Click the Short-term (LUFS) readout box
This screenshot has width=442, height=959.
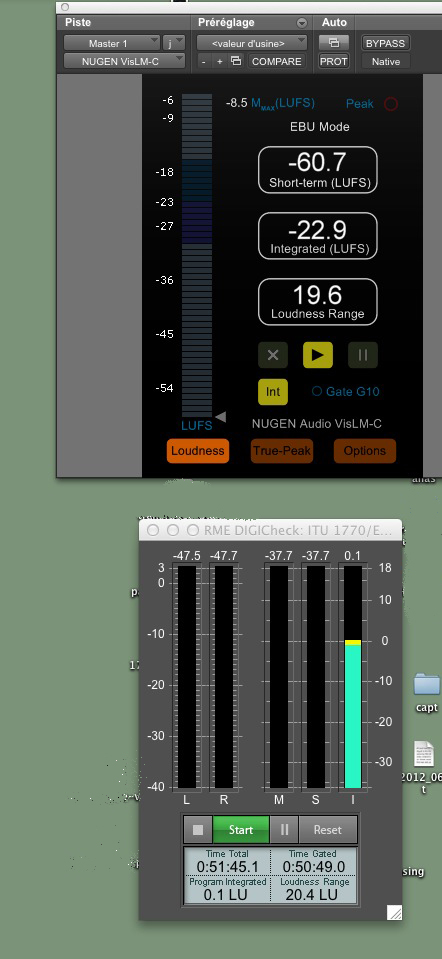click(x=318, y=170)
